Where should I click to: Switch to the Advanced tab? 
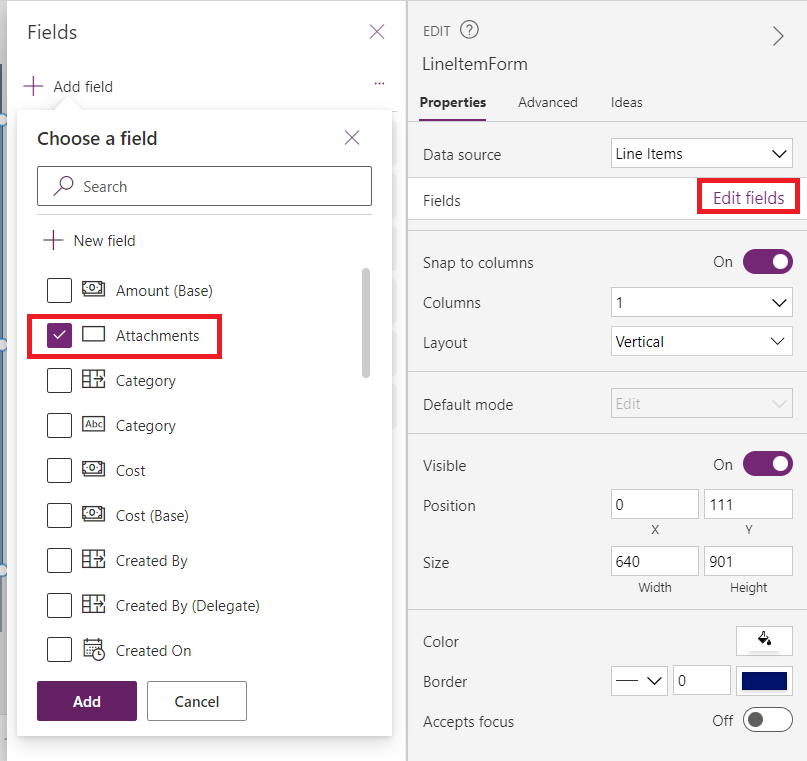point(547,102)
